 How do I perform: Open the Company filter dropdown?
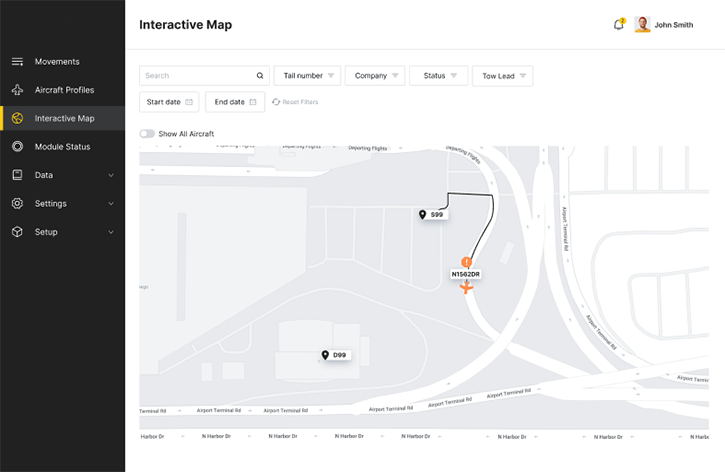[x=376, y=76]
